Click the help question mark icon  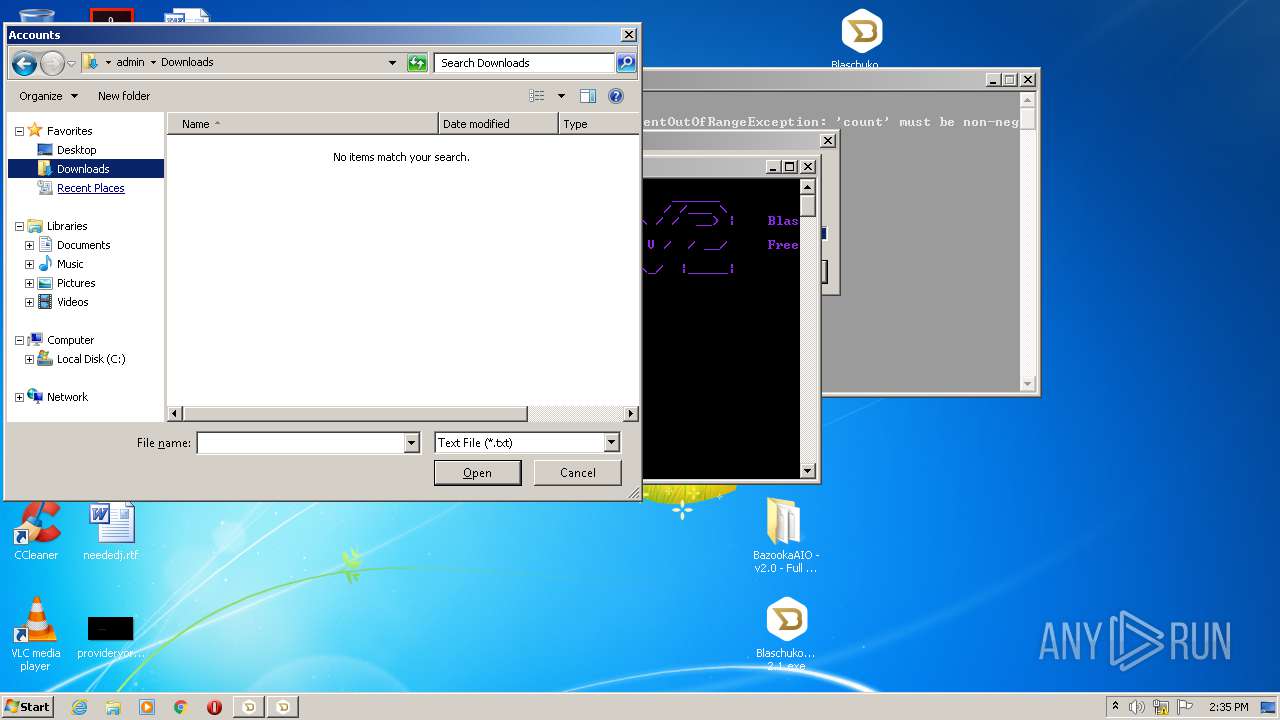coord(616,96)
